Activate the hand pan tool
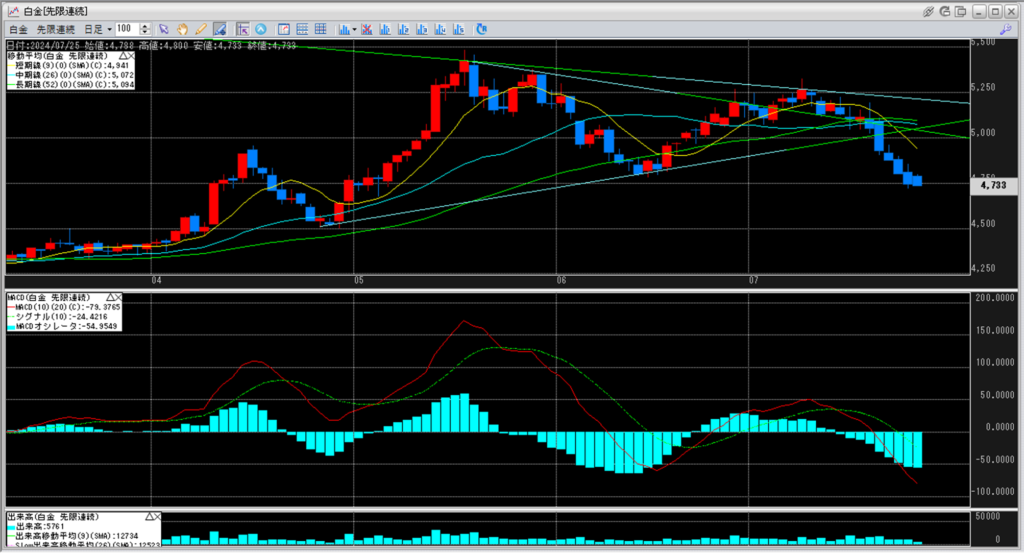The height and width of the screenshot is (553, 1024). pos(183,29)
